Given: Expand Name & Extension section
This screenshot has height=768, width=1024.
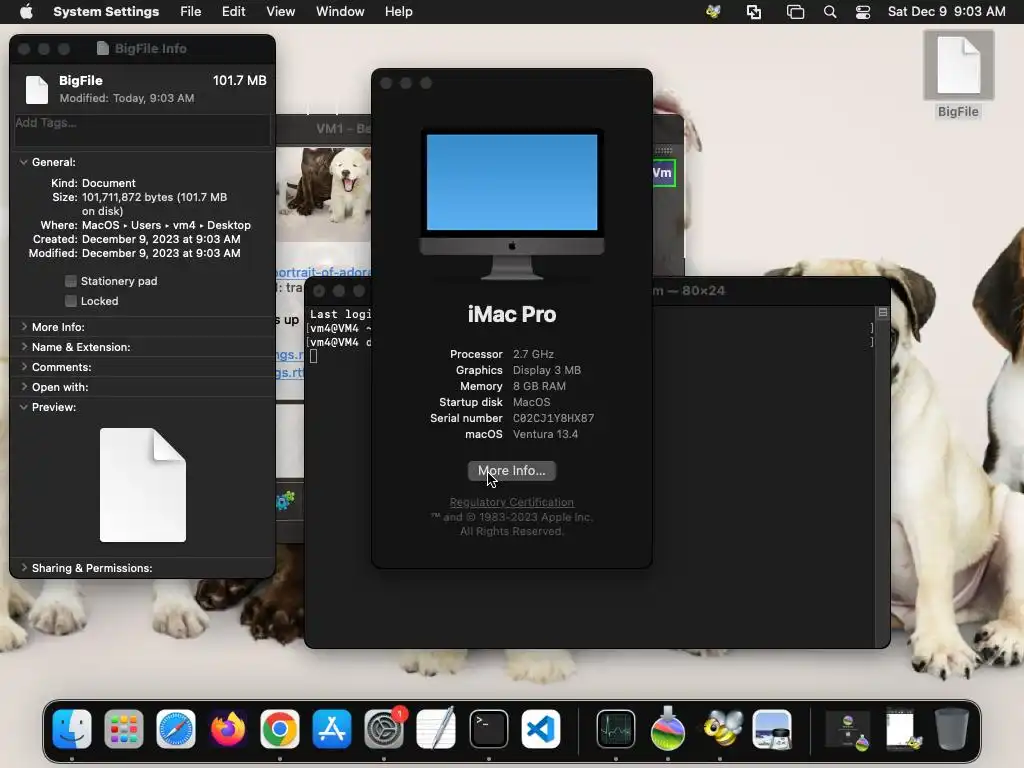Looking at the screenshot, I should tap(24, 347).
